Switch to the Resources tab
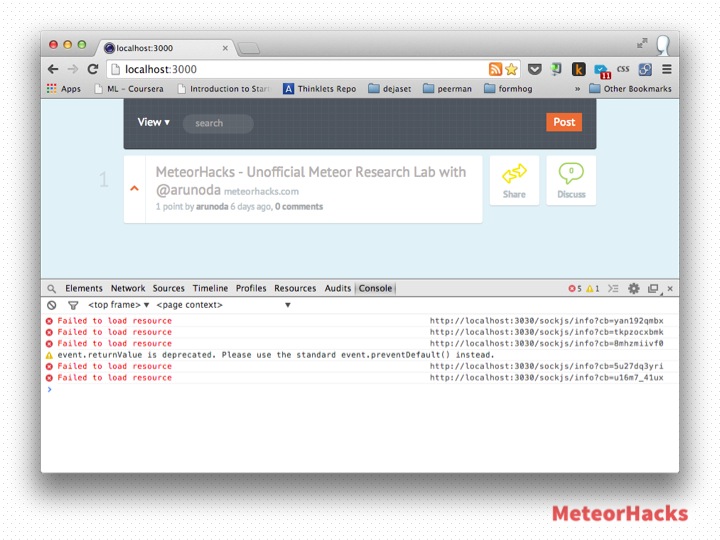This screenshot has width=720, height=540. tap(295, 288)
